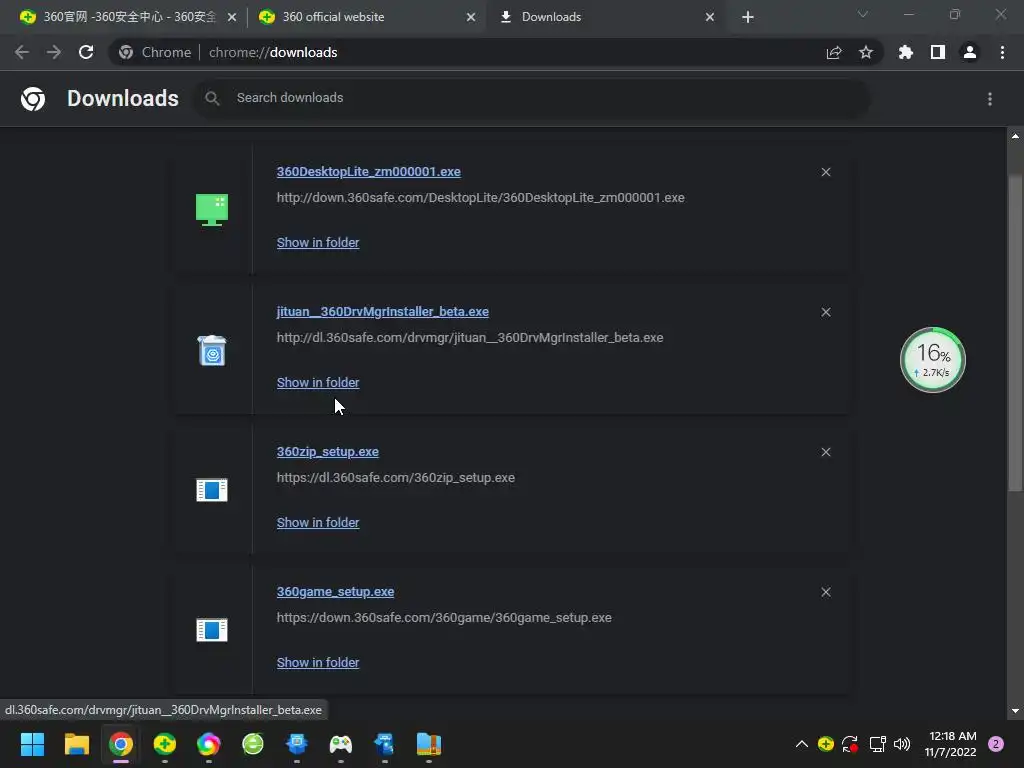Click the 360game_setup.exe source URL text
The height and width of the screenshot is (768, 1024).
tap(444, 617)
